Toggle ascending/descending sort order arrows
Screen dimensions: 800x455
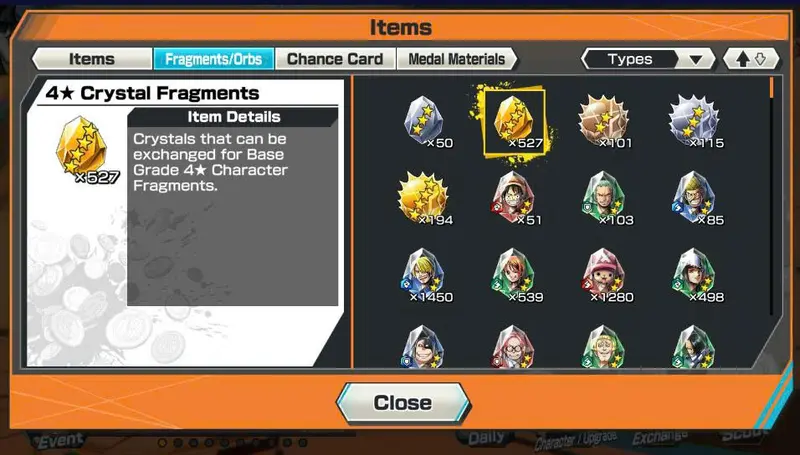[752, 59]
